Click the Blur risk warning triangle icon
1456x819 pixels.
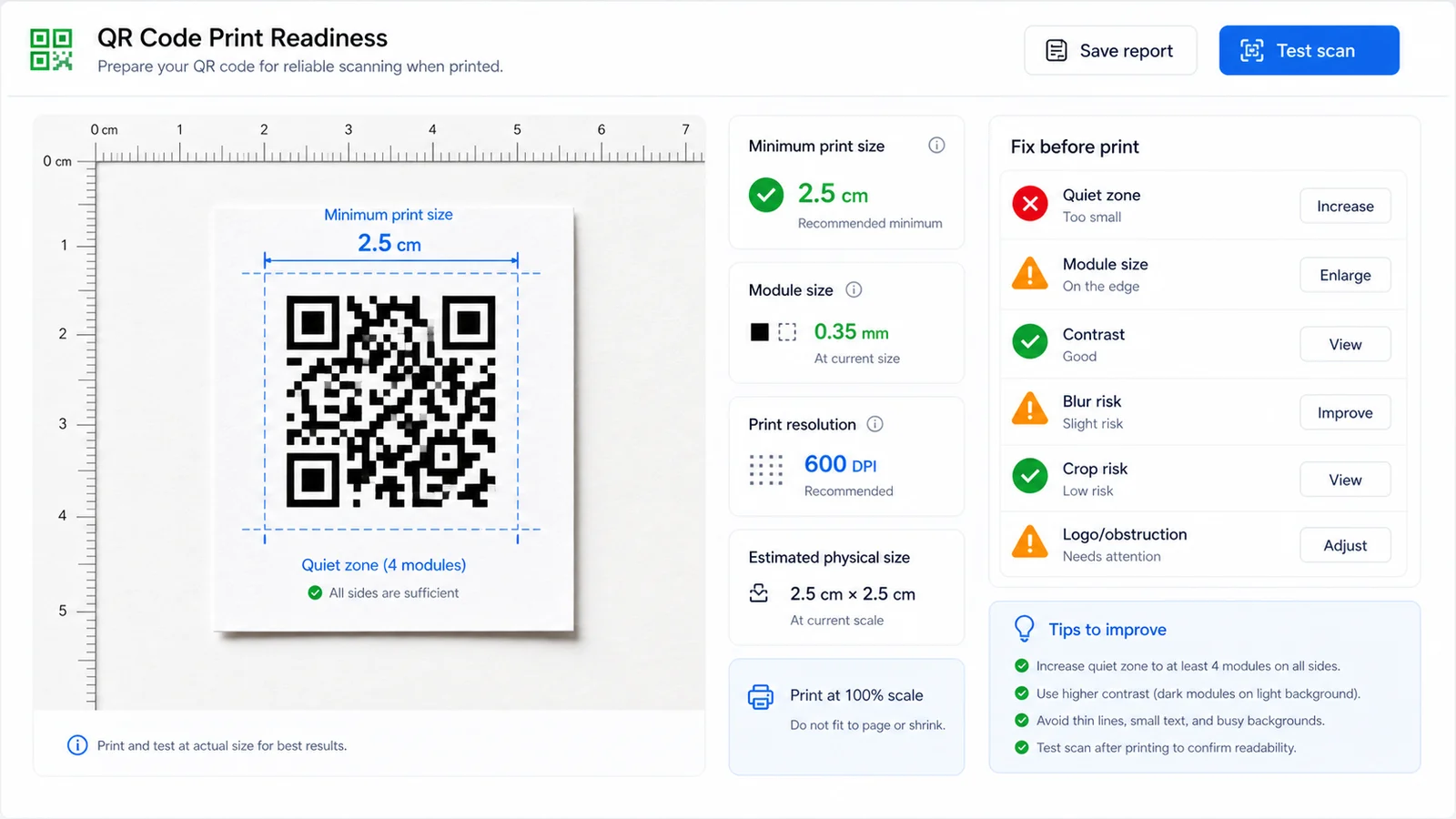[x=1030, y=409]
